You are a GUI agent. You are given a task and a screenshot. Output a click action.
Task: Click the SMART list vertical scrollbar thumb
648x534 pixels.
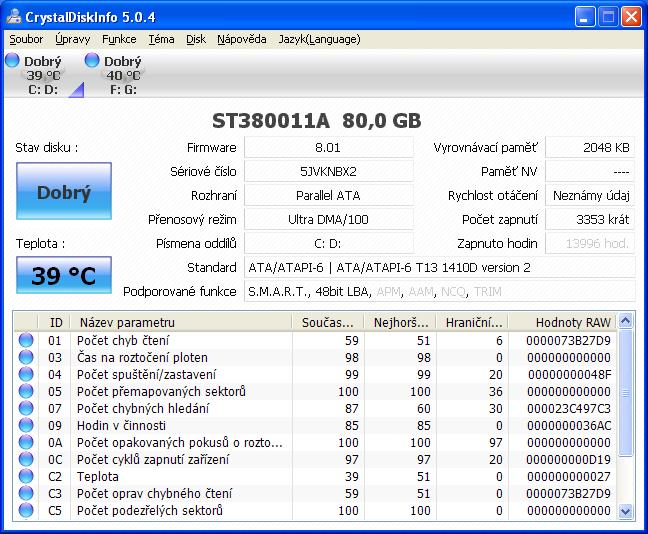point(626,393)
